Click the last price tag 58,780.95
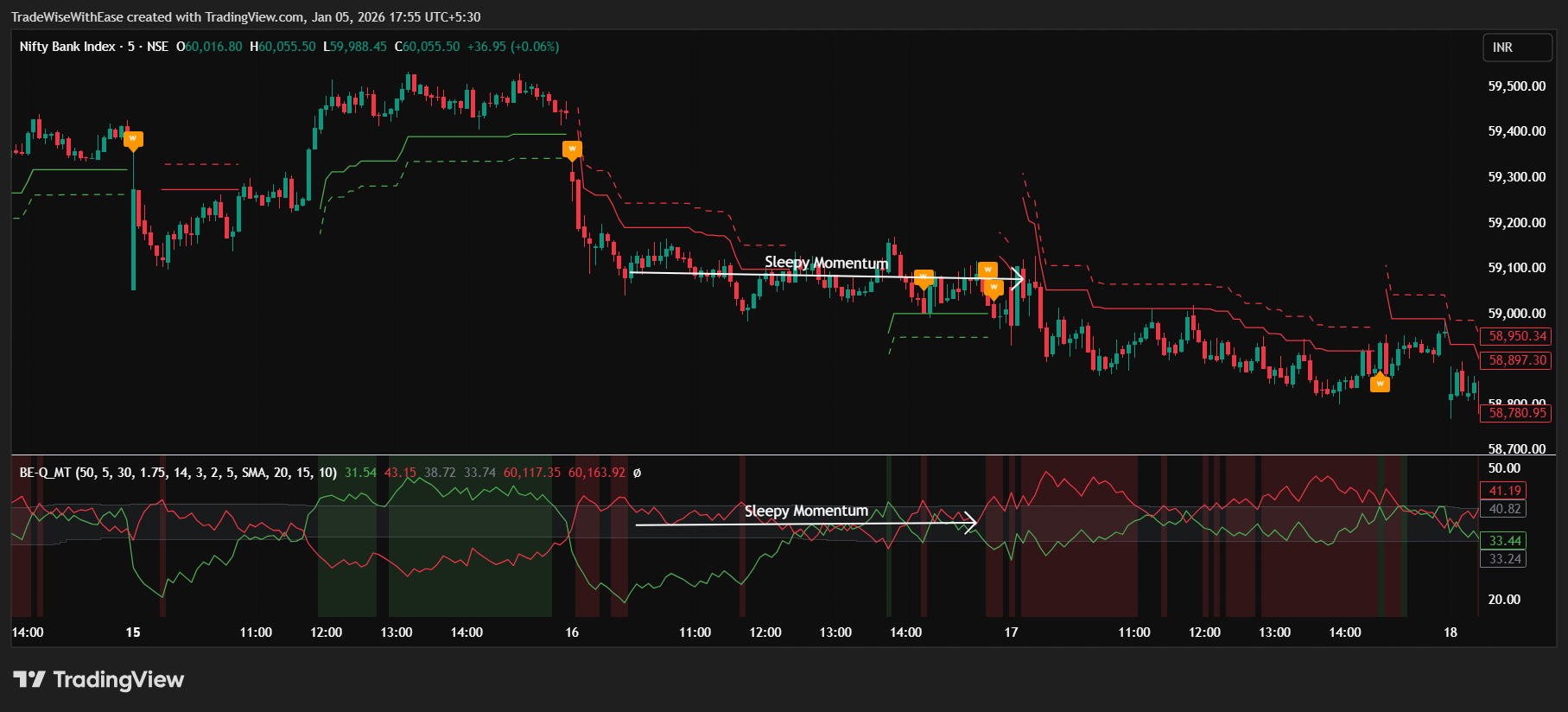 (1517, 413)
